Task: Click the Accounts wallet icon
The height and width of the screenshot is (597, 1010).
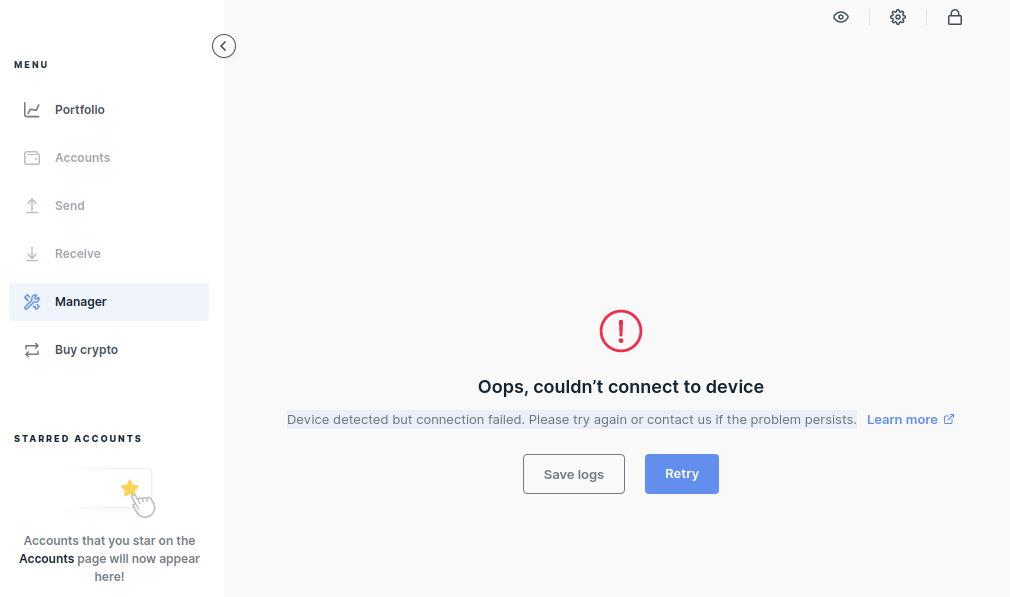Action: click(x=32, y=158)
